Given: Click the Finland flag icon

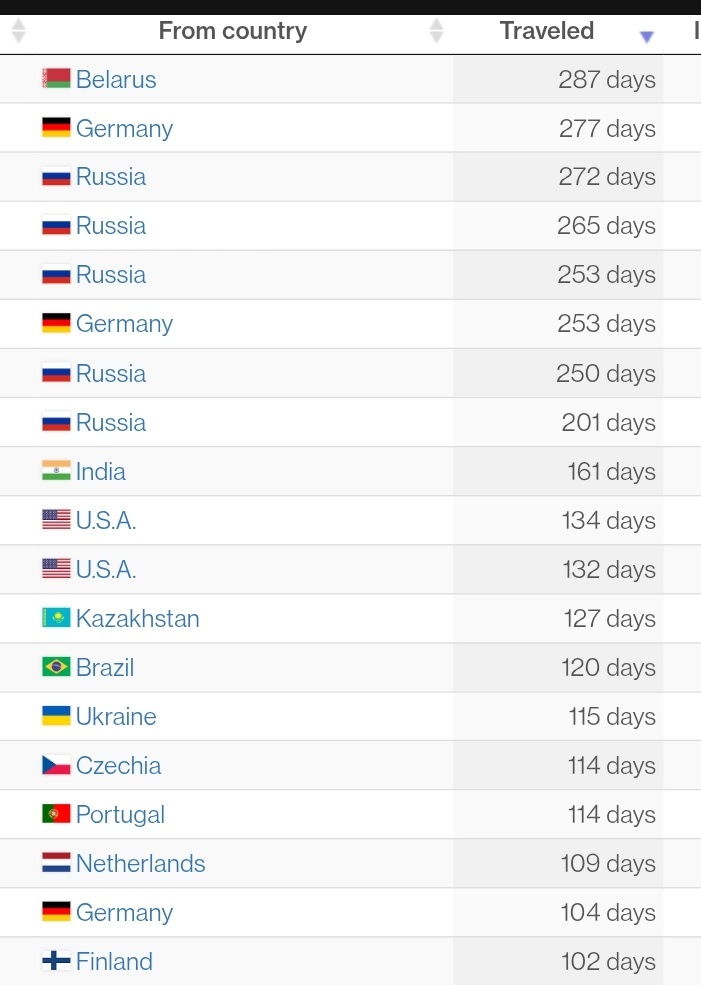Looking at the screenshot, I should pyautogui.click(x=56, y=961).
